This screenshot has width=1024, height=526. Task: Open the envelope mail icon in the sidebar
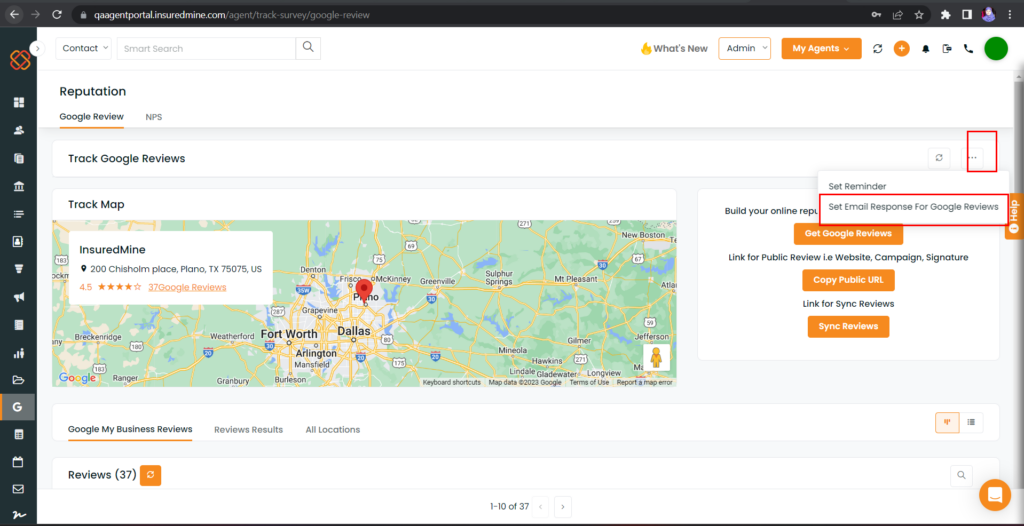click(x=18, y=489)
